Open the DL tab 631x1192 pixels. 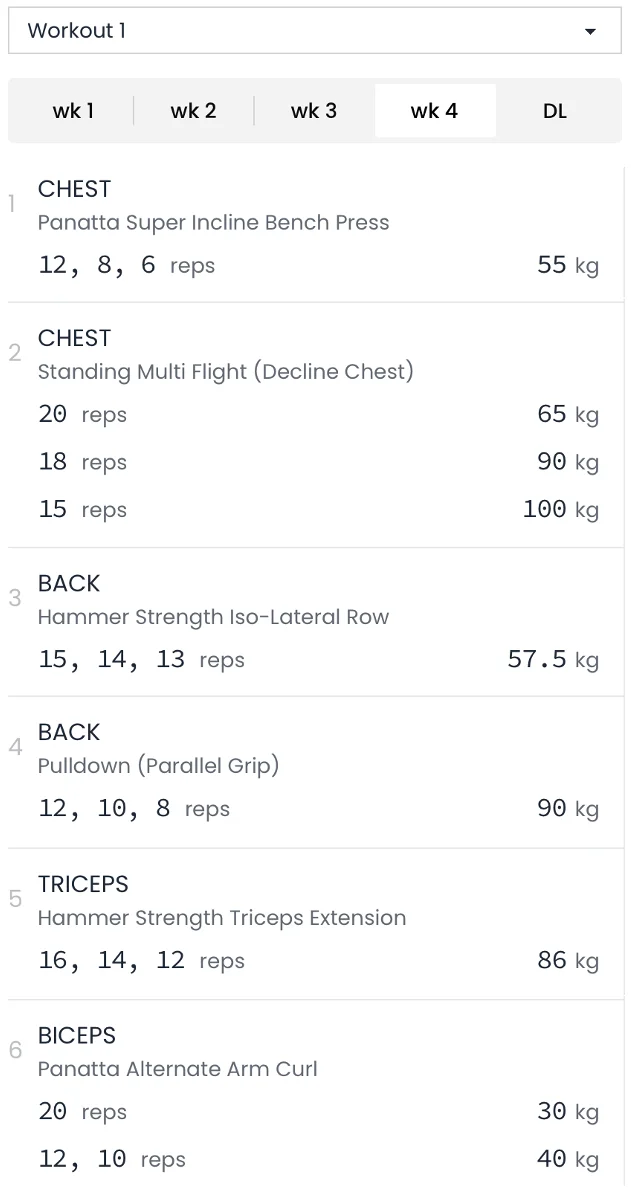[555, 111]
